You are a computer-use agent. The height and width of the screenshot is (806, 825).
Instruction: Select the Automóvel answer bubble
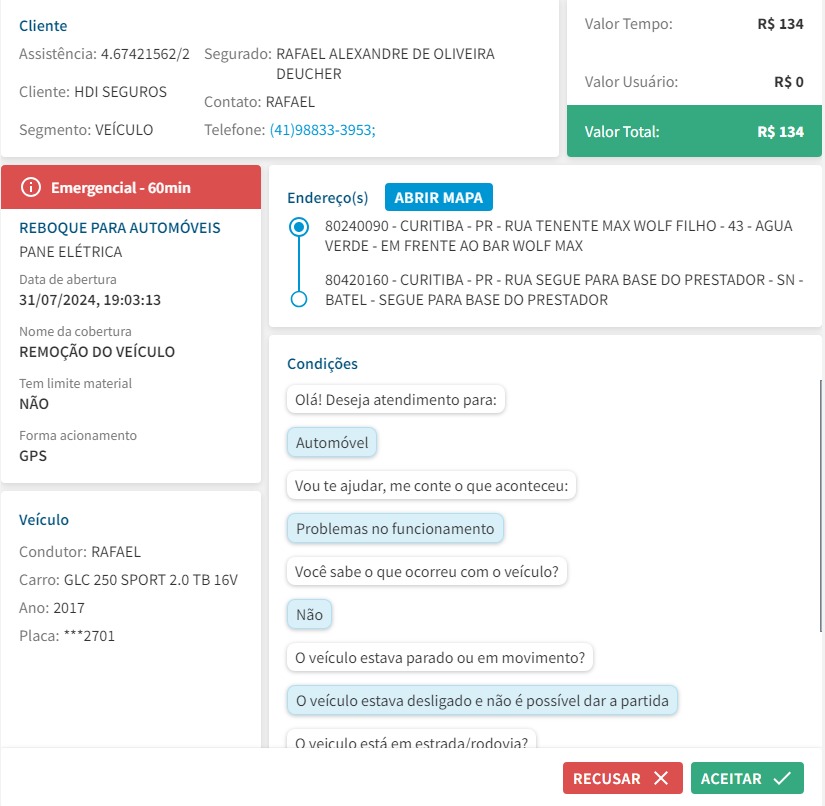point(332,442)
